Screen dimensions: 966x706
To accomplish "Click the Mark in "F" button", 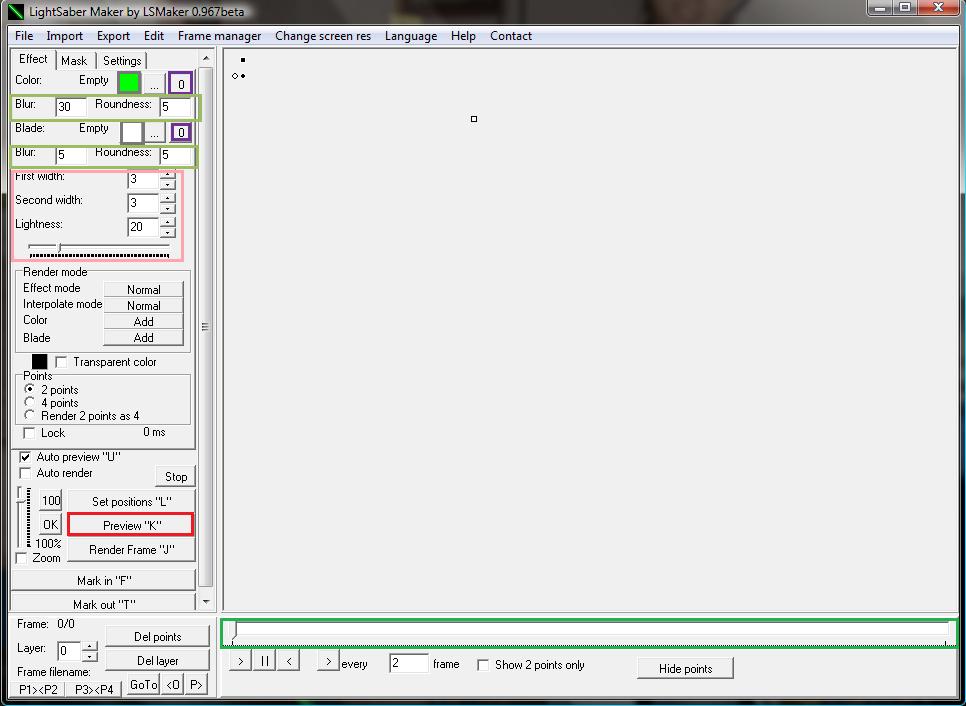I will [x=104, y=580].
